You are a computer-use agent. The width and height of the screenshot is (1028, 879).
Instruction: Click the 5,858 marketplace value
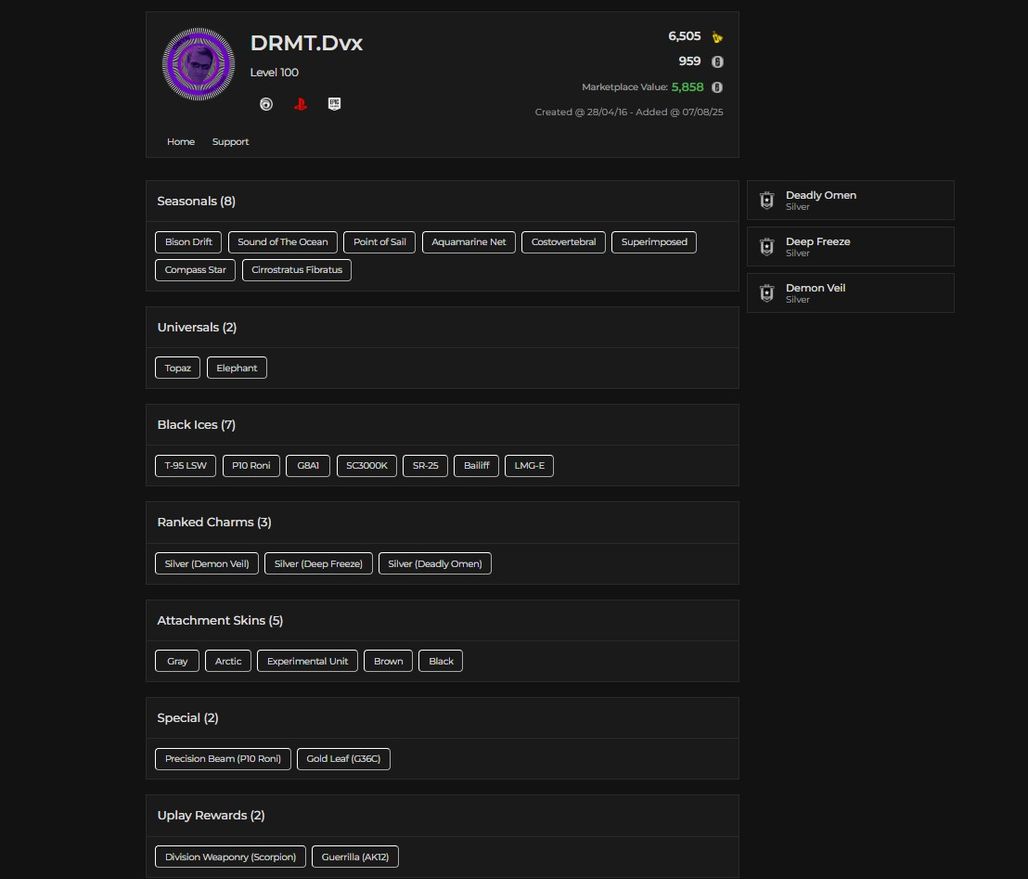coord(687,87)
